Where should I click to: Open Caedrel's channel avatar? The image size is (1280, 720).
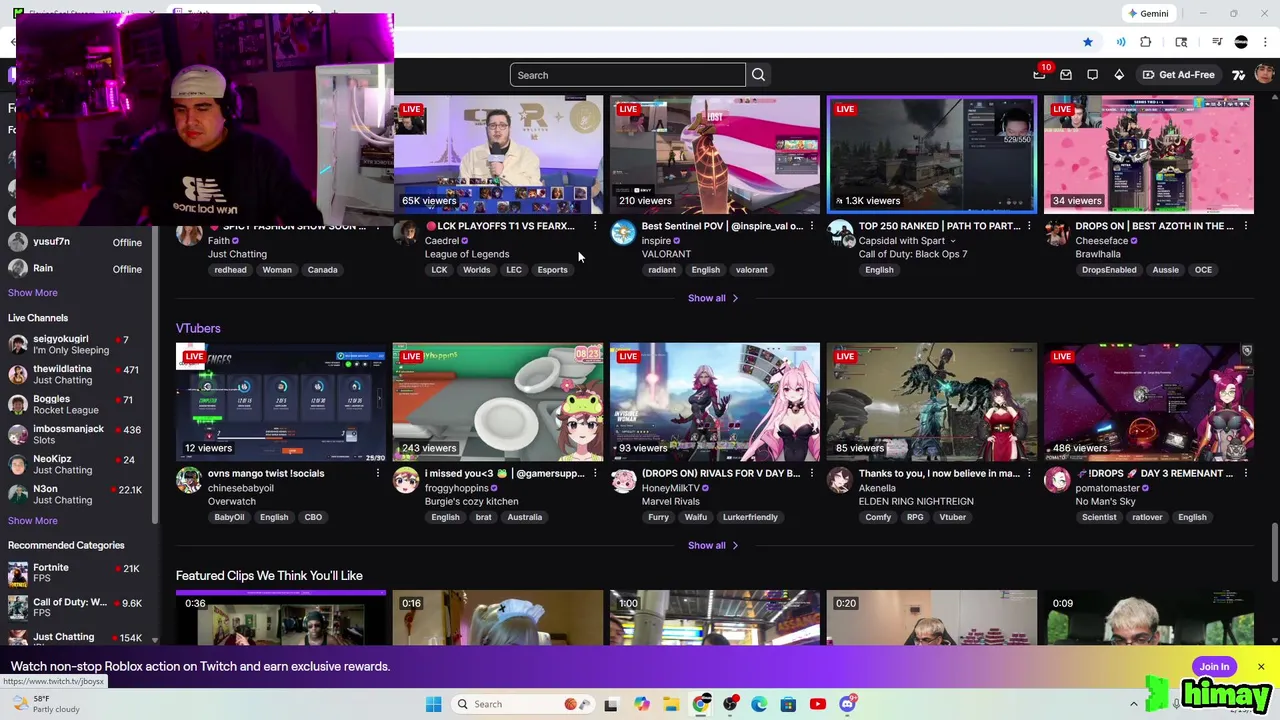(x=406, y=233)
